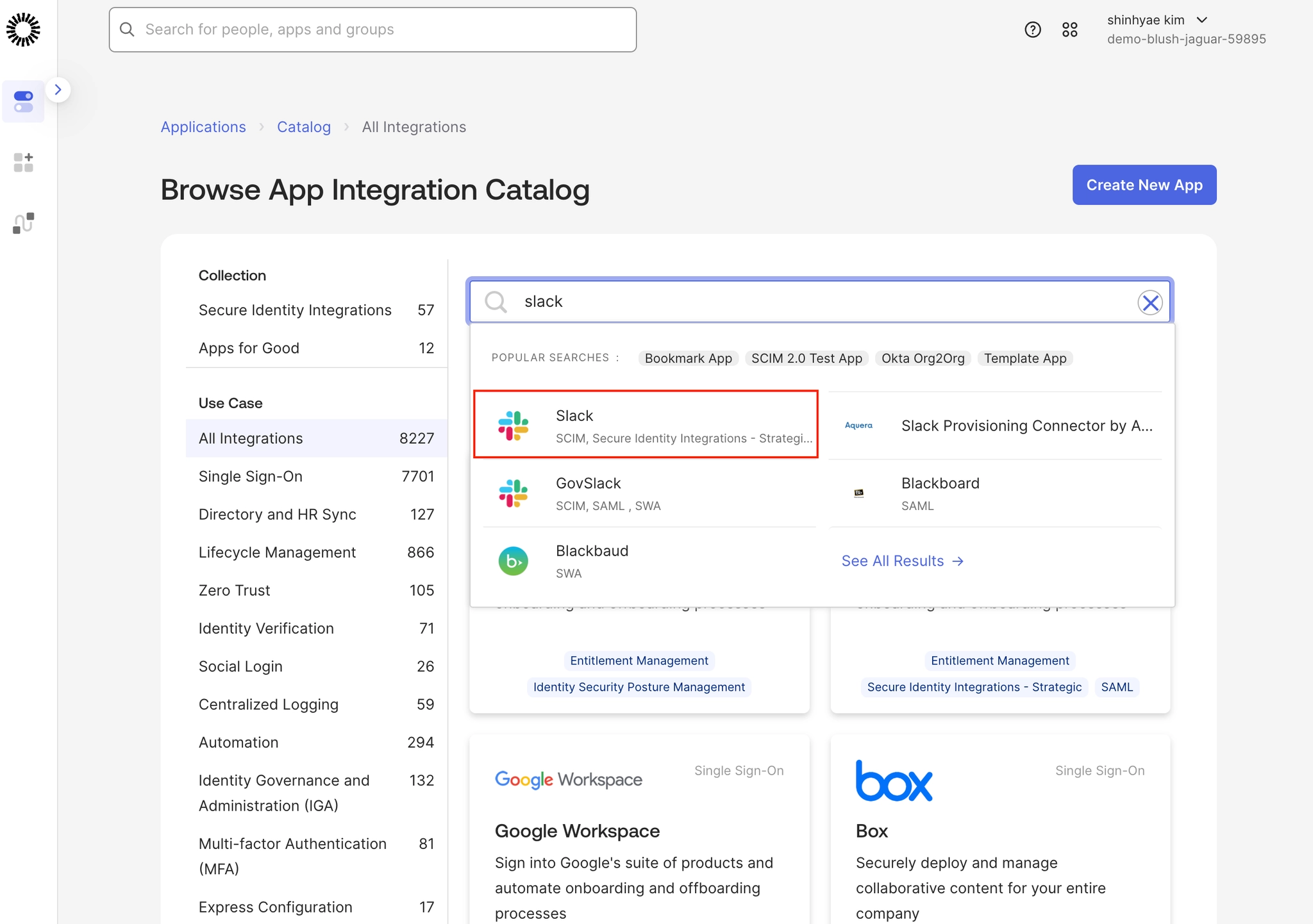Screen dimensions: 1313x924
Task: Open the workflow connector icon in sidebar
Action: pyautogui.click(x=24, y=224)
